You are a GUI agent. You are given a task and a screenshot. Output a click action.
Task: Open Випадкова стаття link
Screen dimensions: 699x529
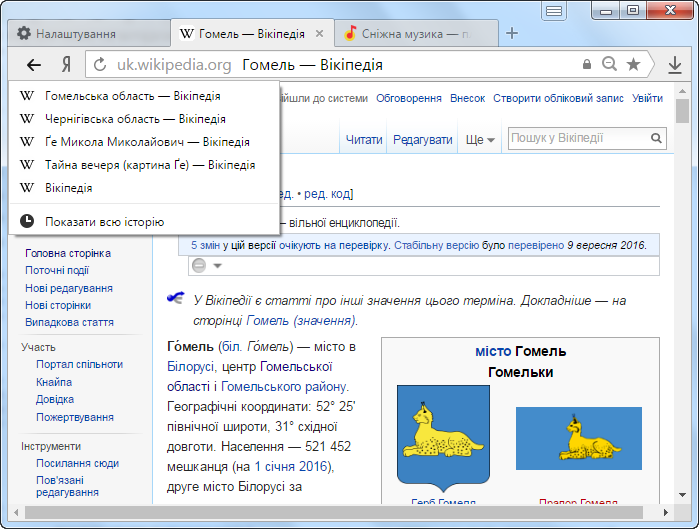pyautogui.click(x=69, y=322)
